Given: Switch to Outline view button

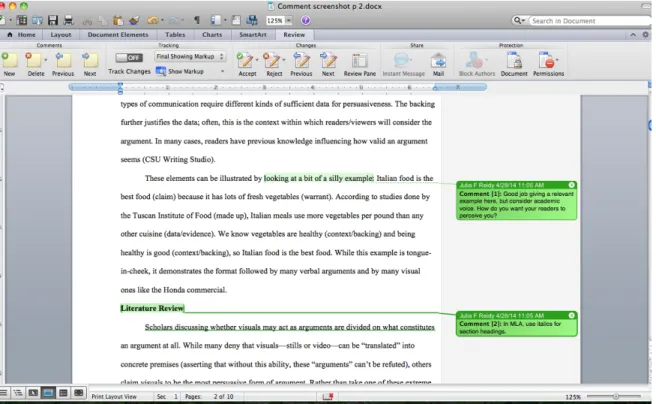Looking at the screenshot, I should click(18, 393).
